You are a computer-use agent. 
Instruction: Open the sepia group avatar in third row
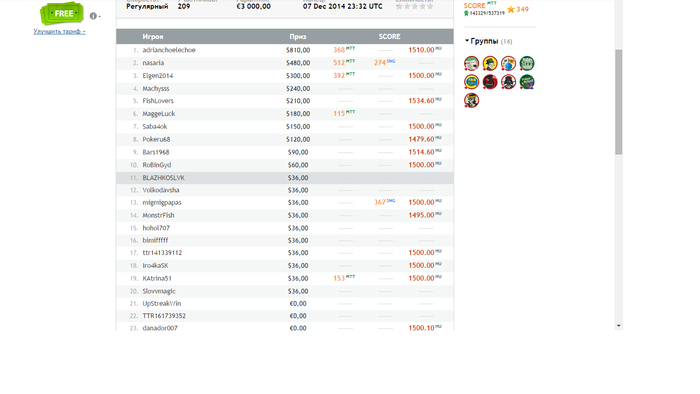pos(471,100)
